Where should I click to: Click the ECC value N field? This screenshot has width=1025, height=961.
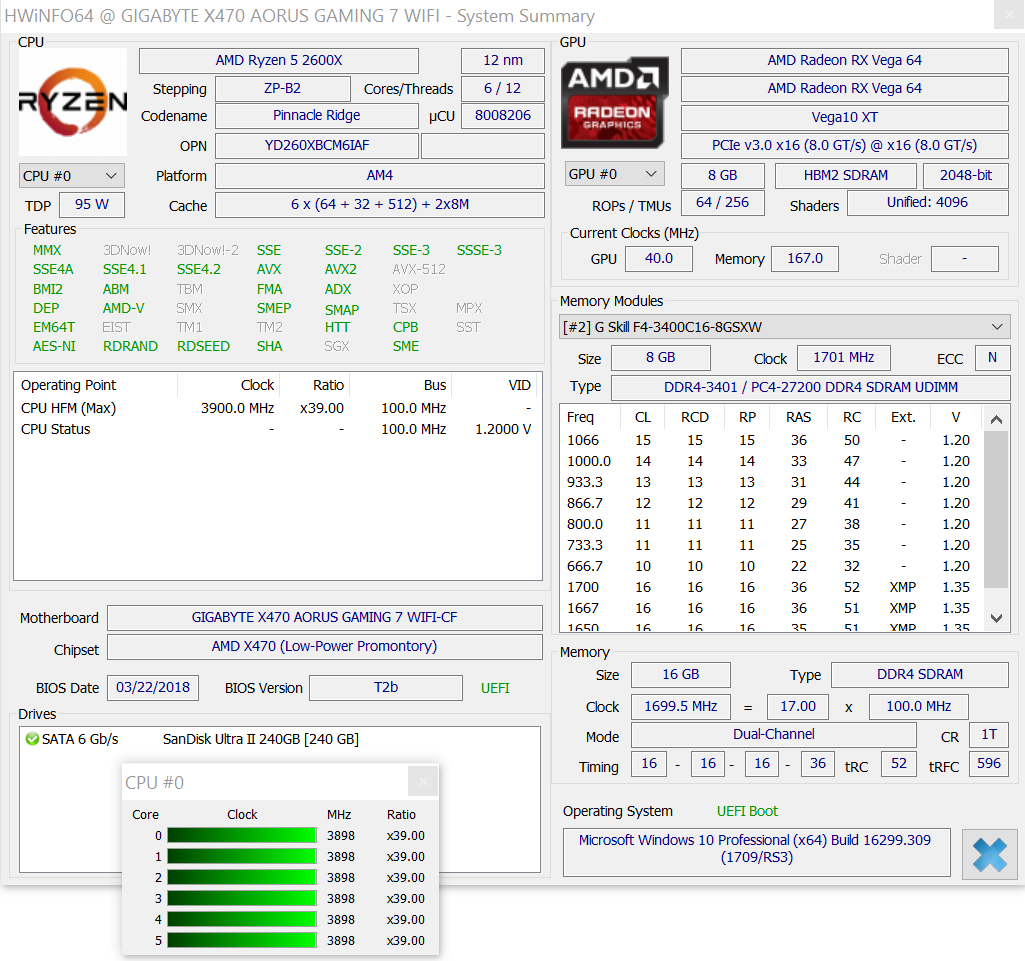(x=992, y=358)
